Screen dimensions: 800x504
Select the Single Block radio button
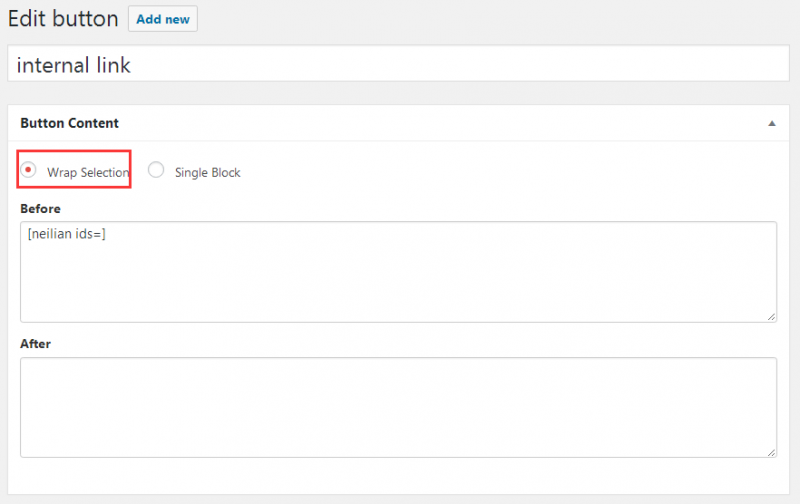156,169
